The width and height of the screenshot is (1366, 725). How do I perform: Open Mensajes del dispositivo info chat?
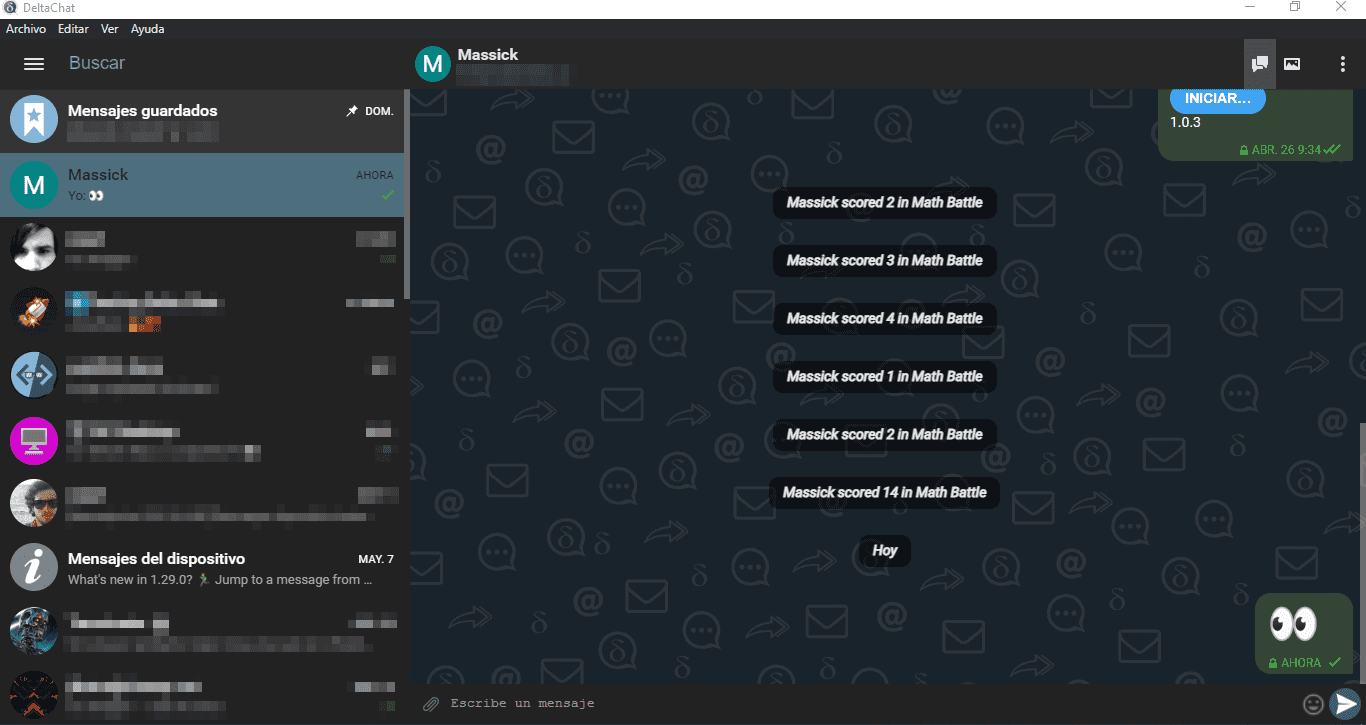tap(200, 568)
